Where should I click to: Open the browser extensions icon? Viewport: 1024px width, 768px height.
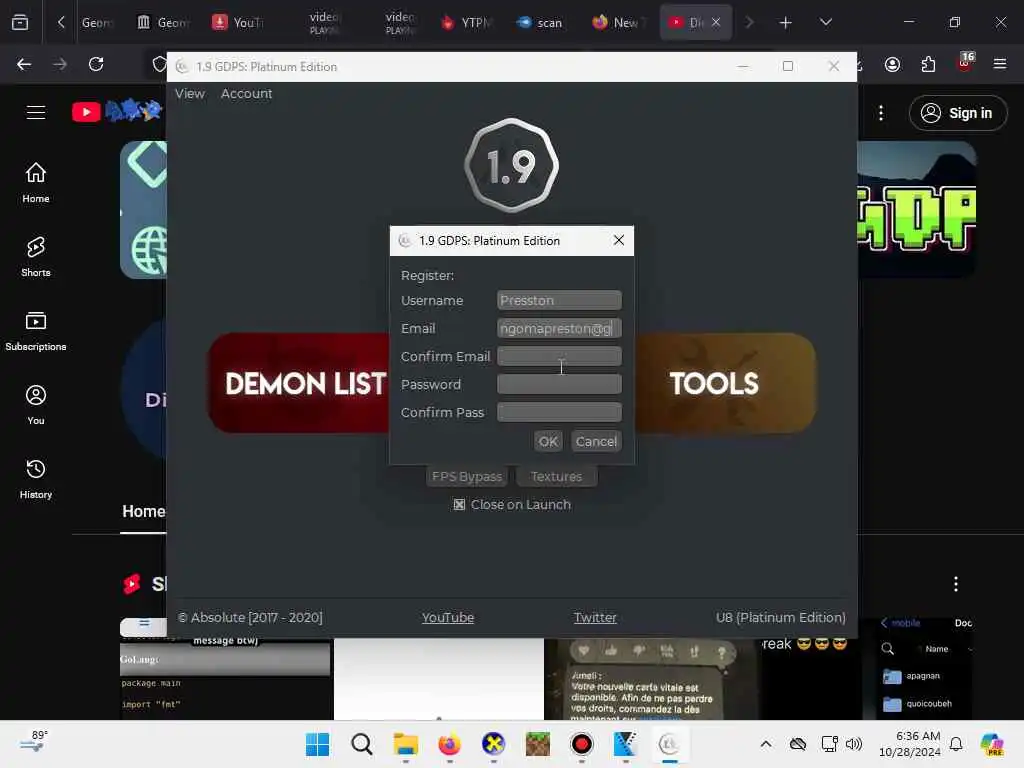[928, 64]
